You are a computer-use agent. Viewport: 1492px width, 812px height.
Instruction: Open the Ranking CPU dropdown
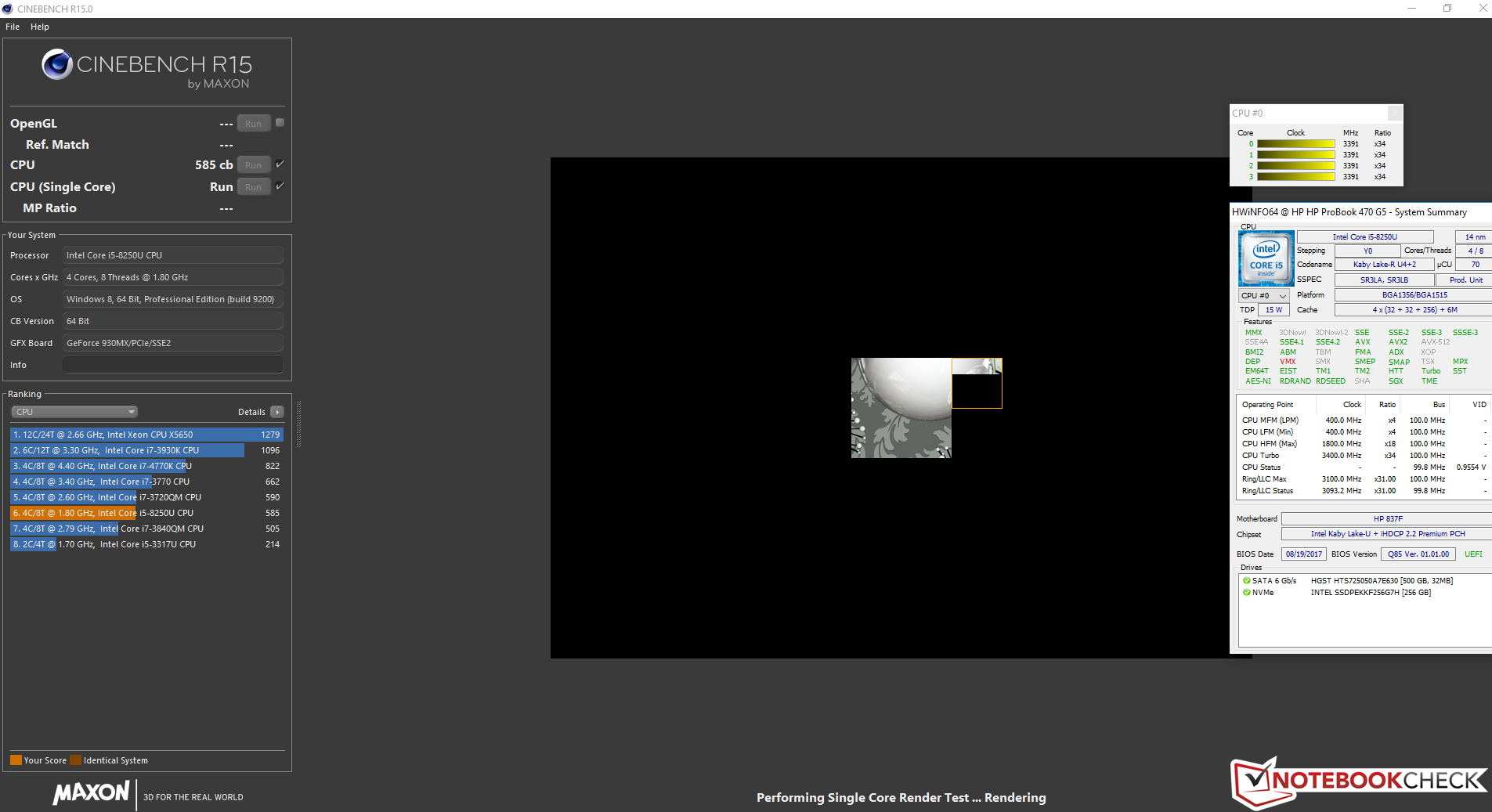(74, 412)
